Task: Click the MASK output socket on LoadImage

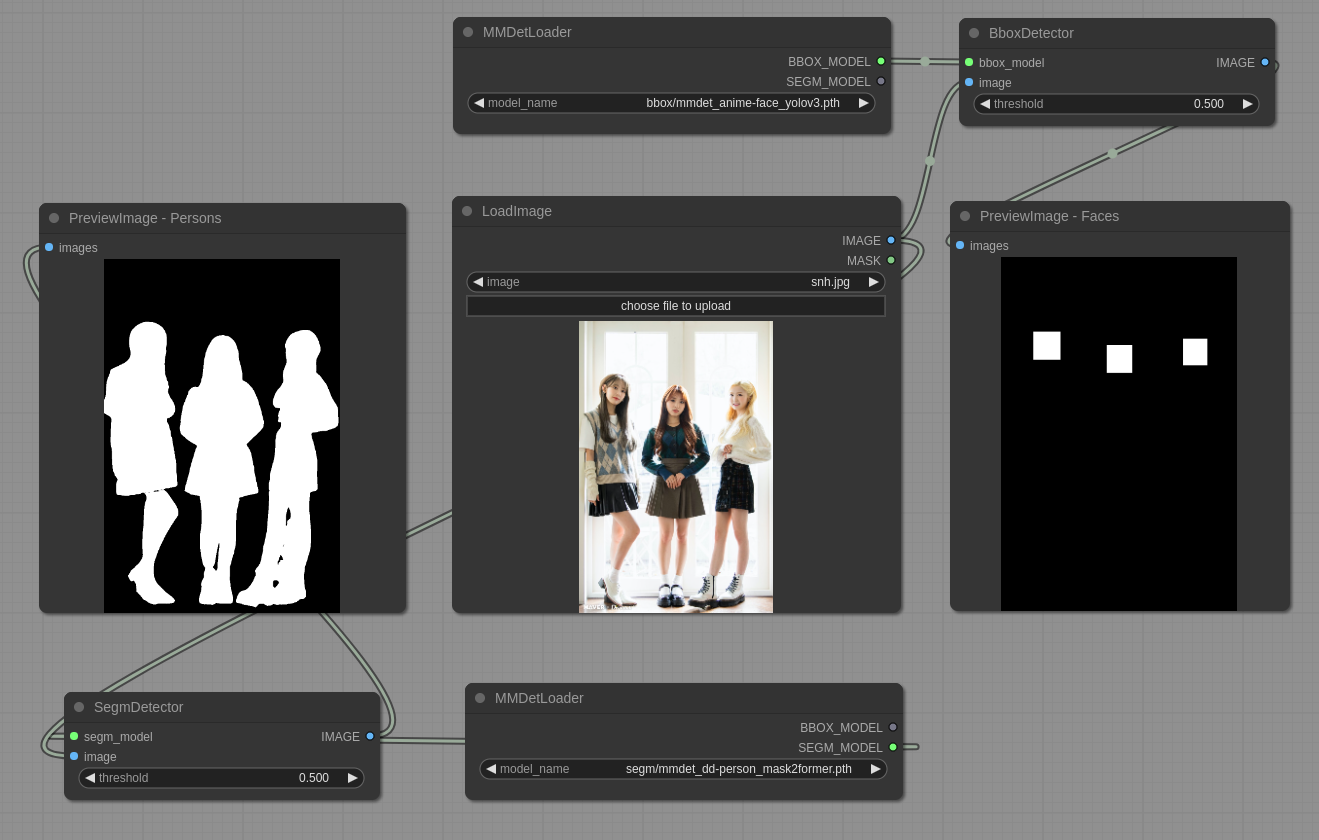Action: point(891,260)
